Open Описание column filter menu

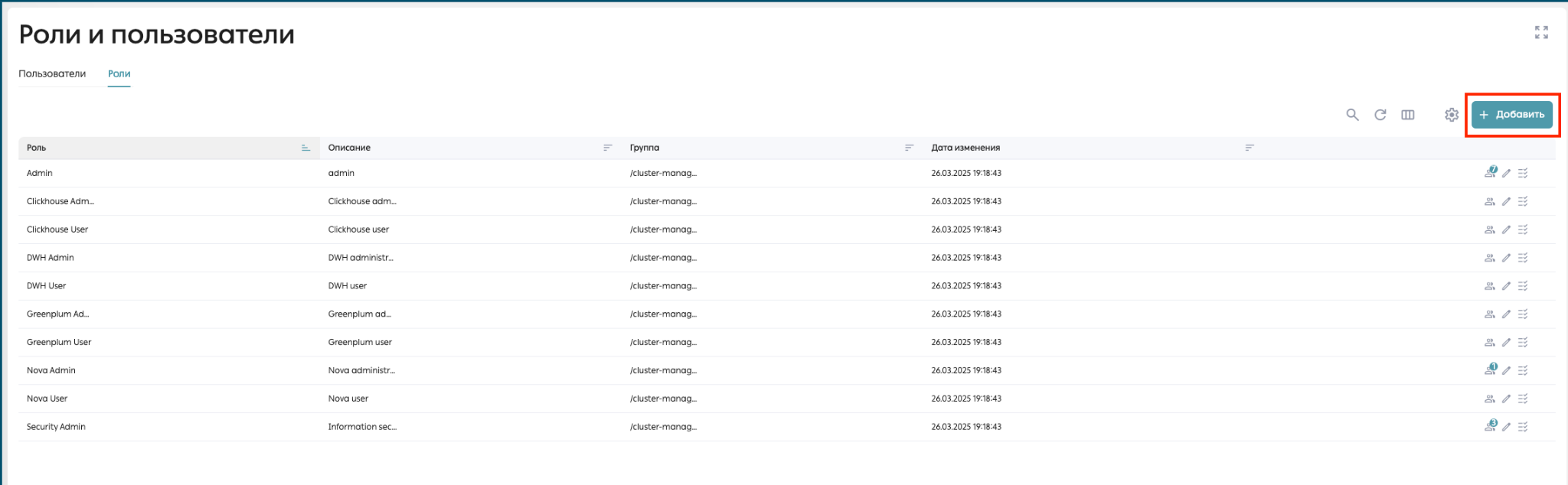tap(607, 148)
